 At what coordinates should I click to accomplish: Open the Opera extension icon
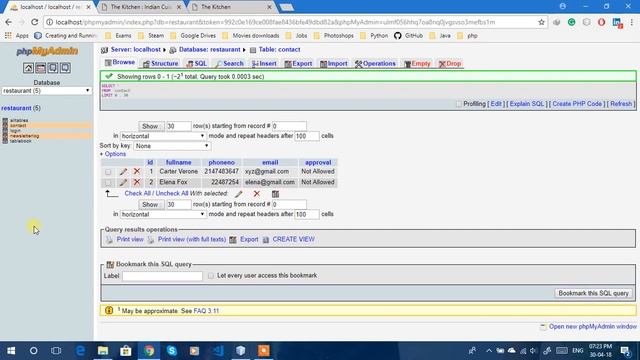pos(601,22)
